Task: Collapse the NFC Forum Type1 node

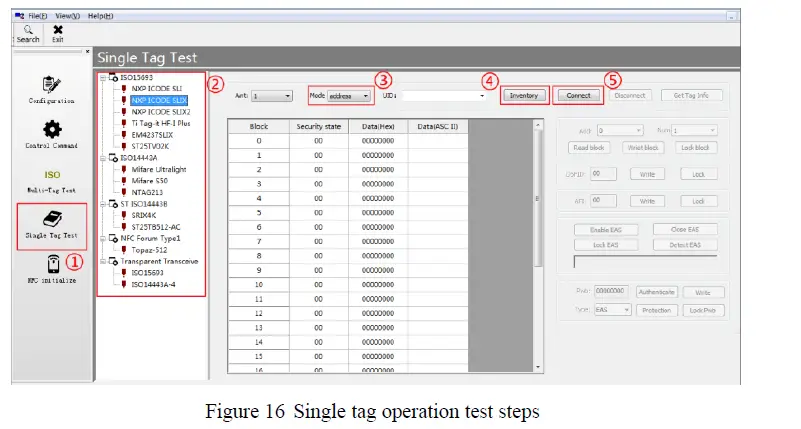Action: tap(103, 239)
